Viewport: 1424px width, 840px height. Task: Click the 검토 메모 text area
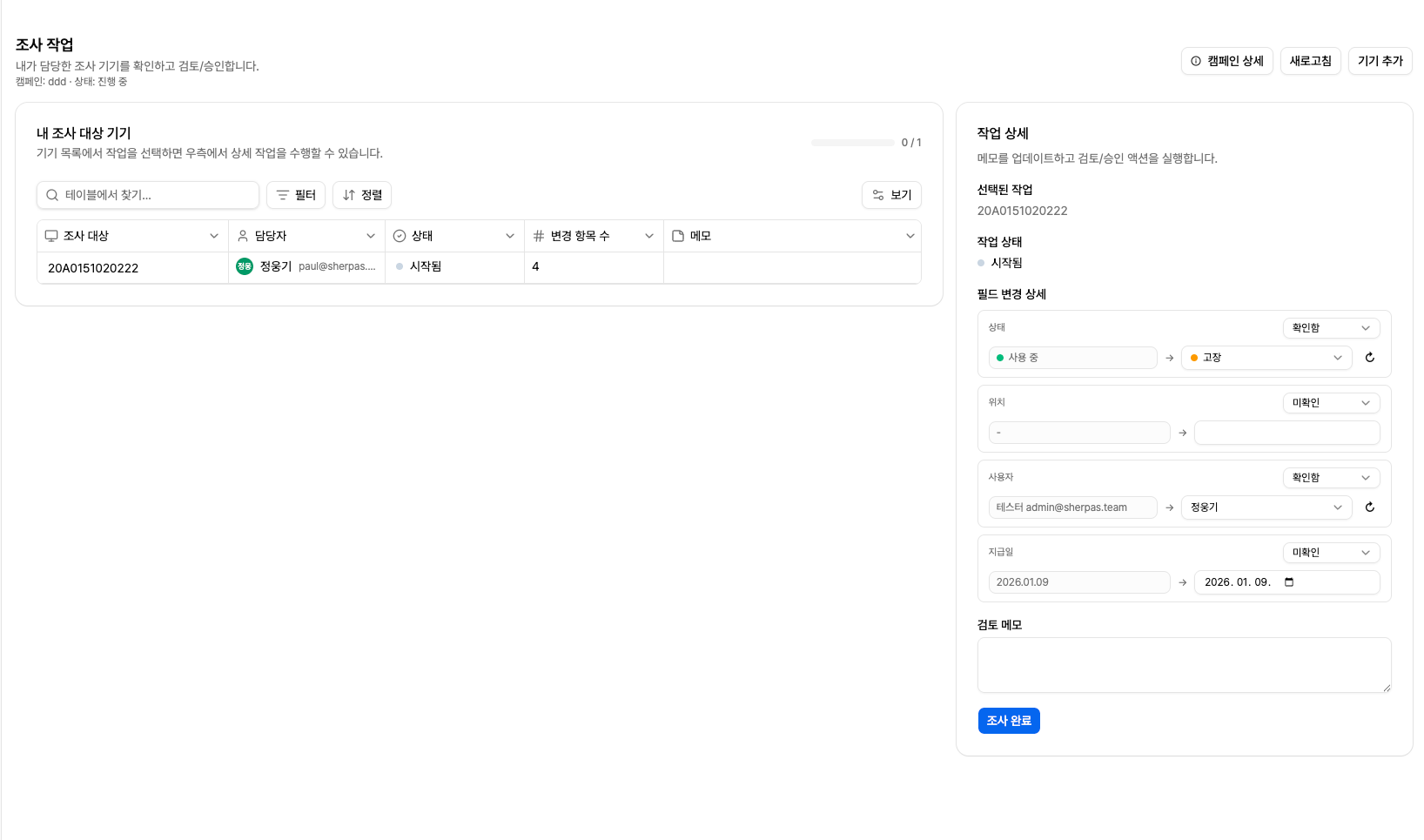(x=1184, y=665)
